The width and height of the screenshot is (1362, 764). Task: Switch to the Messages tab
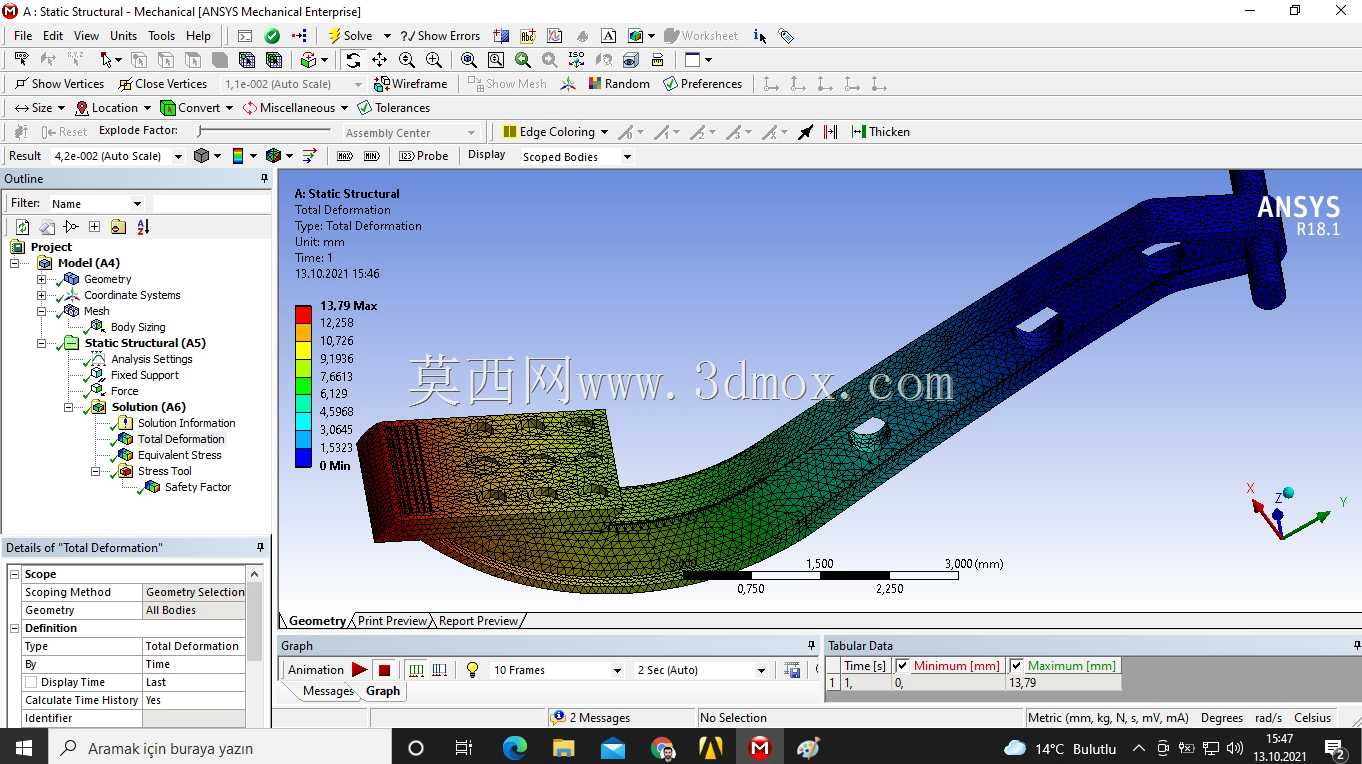(x=328, y=691)
